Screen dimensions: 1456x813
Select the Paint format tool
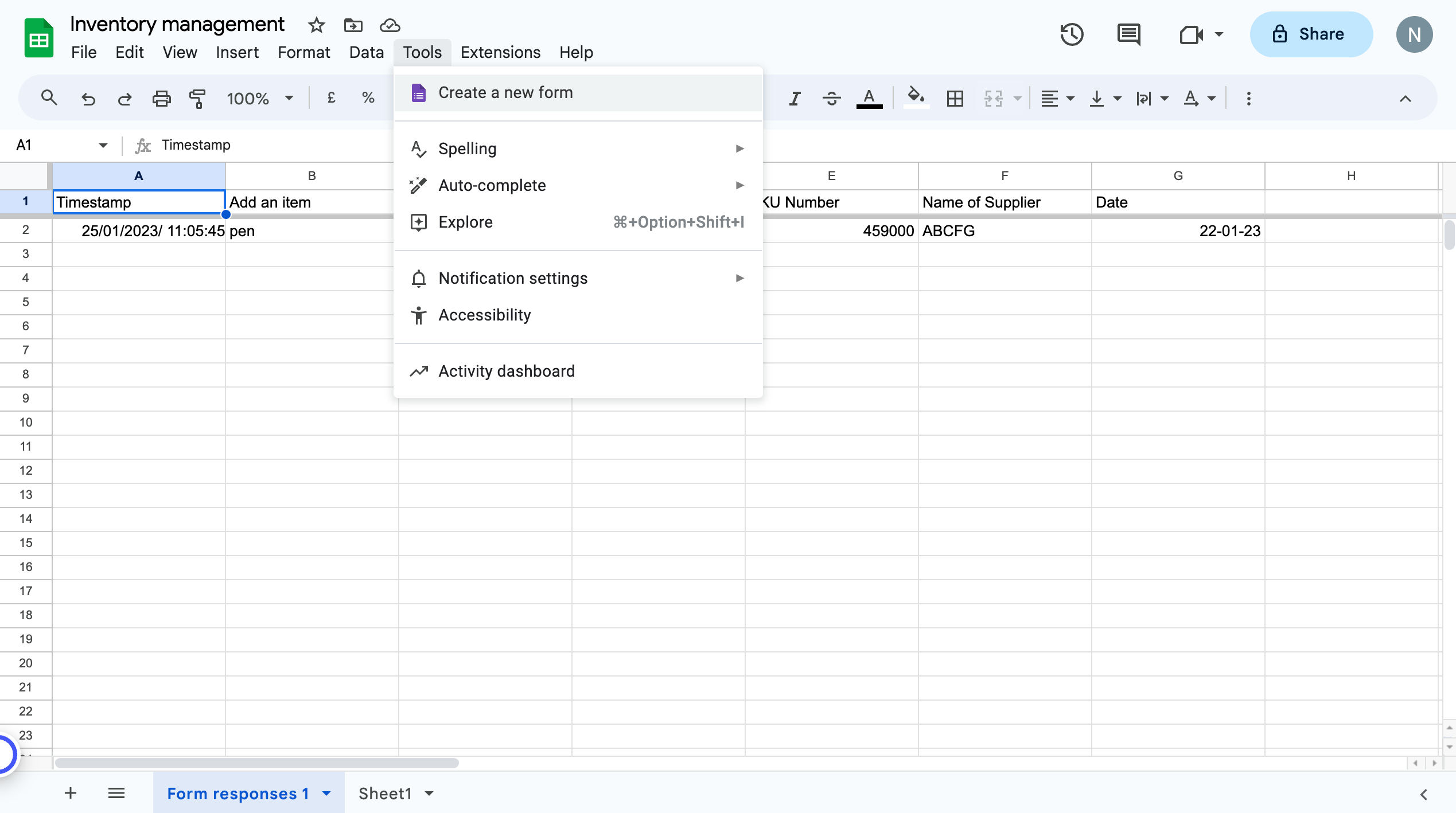tap(197, 97)
